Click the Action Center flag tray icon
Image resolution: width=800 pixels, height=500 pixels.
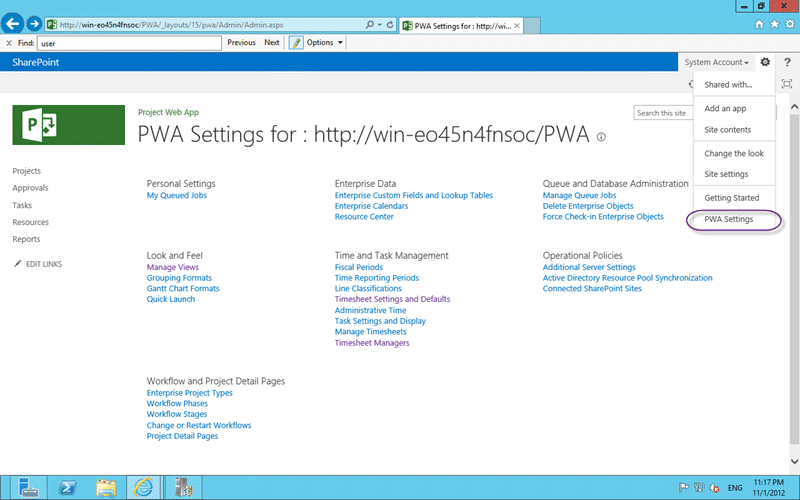pyautogui.click(x=684, y=487)
